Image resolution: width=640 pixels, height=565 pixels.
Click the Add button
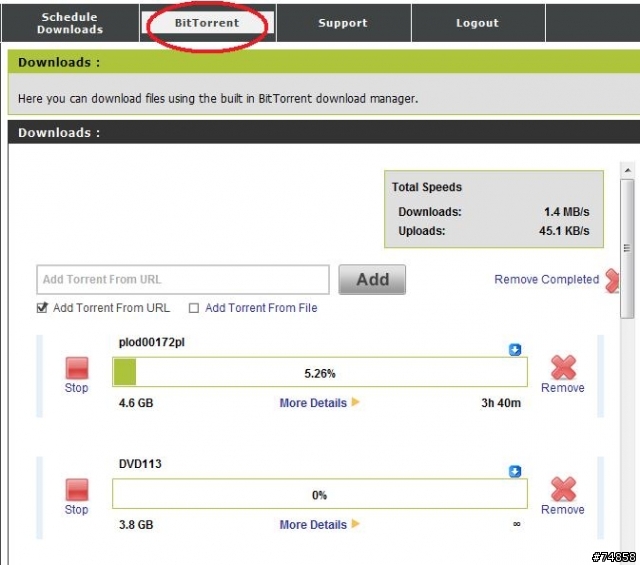(372, 280)
